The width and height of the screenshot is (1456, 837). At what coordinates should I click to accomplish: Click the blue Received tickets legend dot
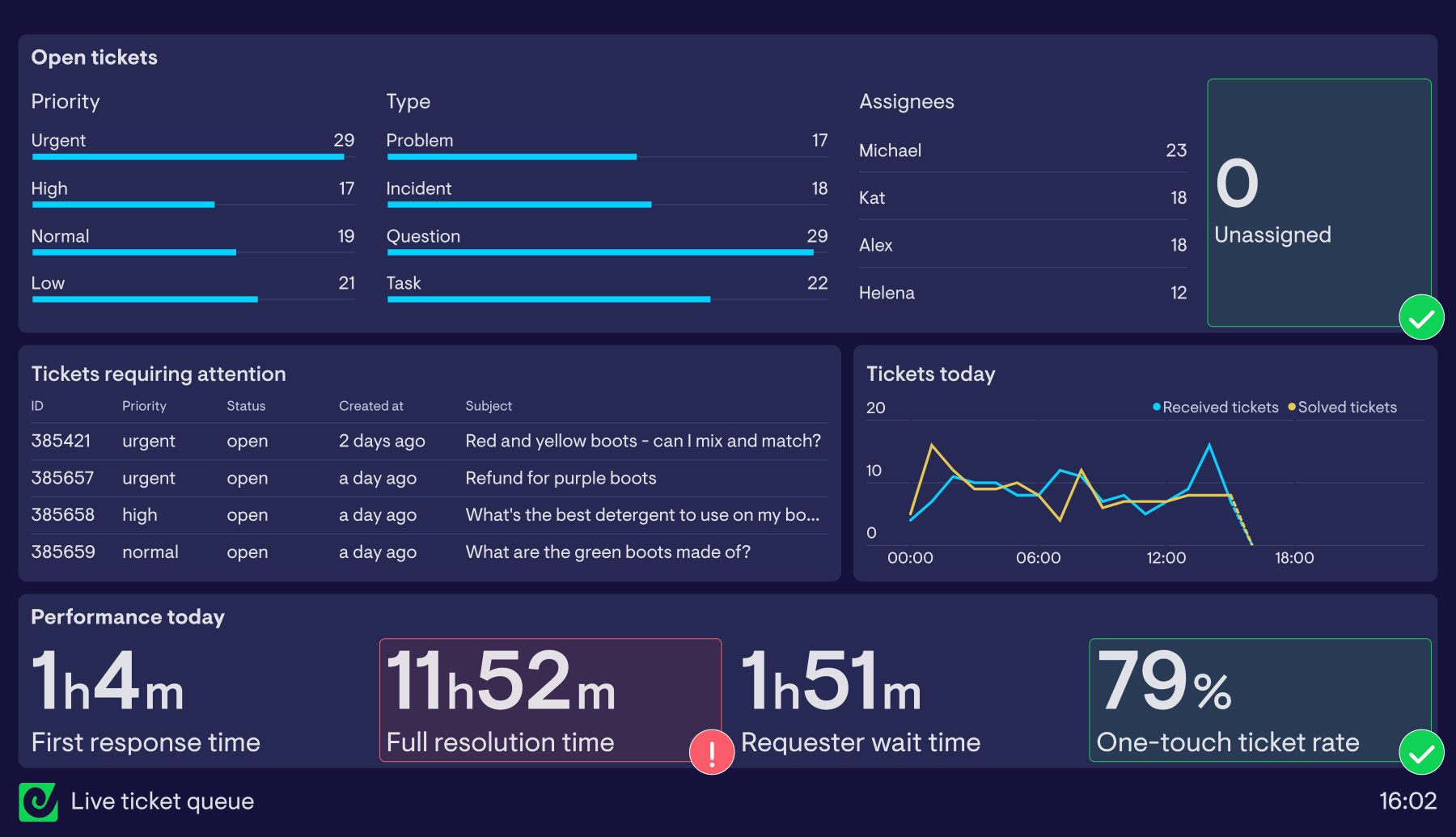(x=1156, y=407)
